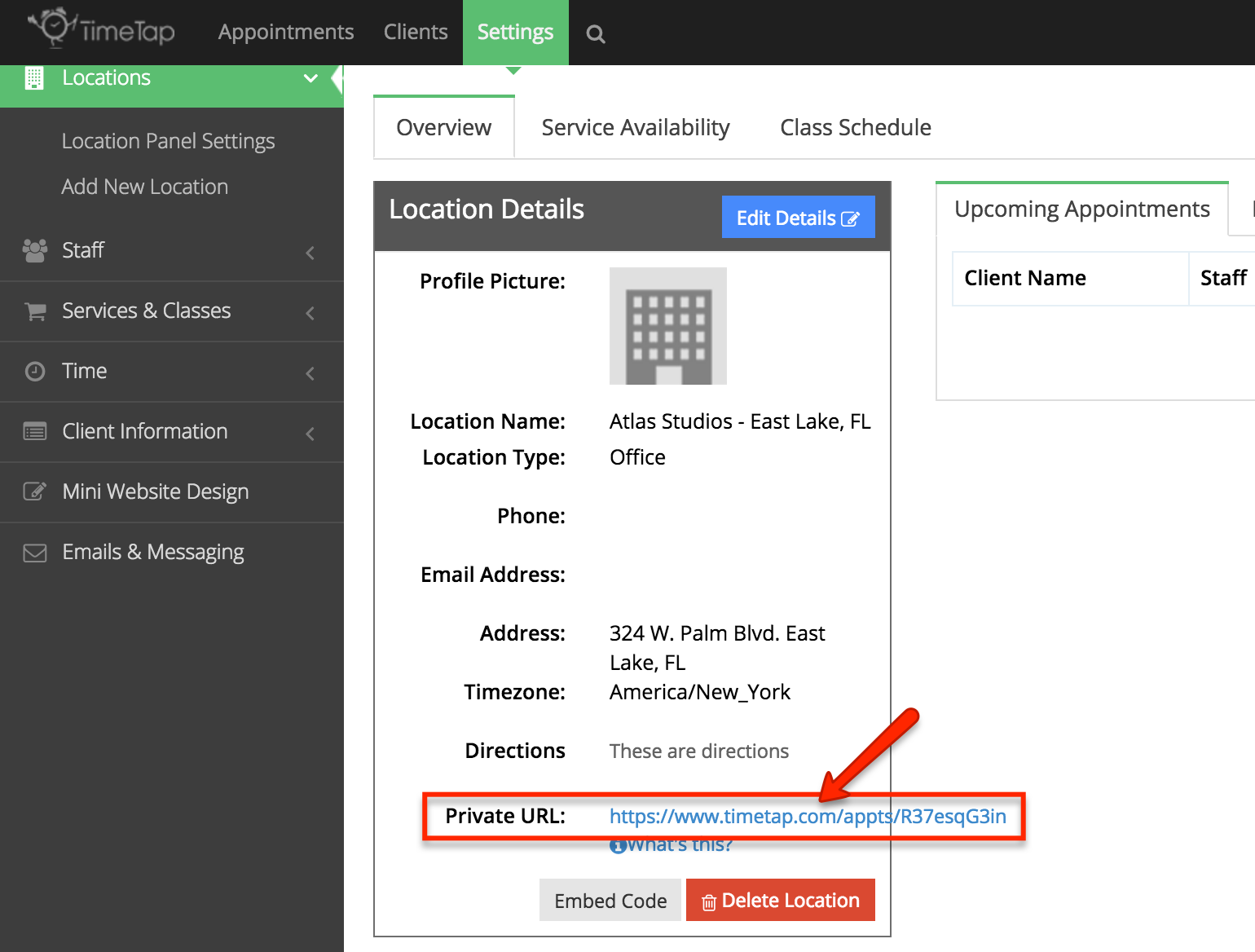This screenshot has height=952, width=1255.
Task: Open the Settings menu
Action: pyautogui.click(x=516, y=33)
